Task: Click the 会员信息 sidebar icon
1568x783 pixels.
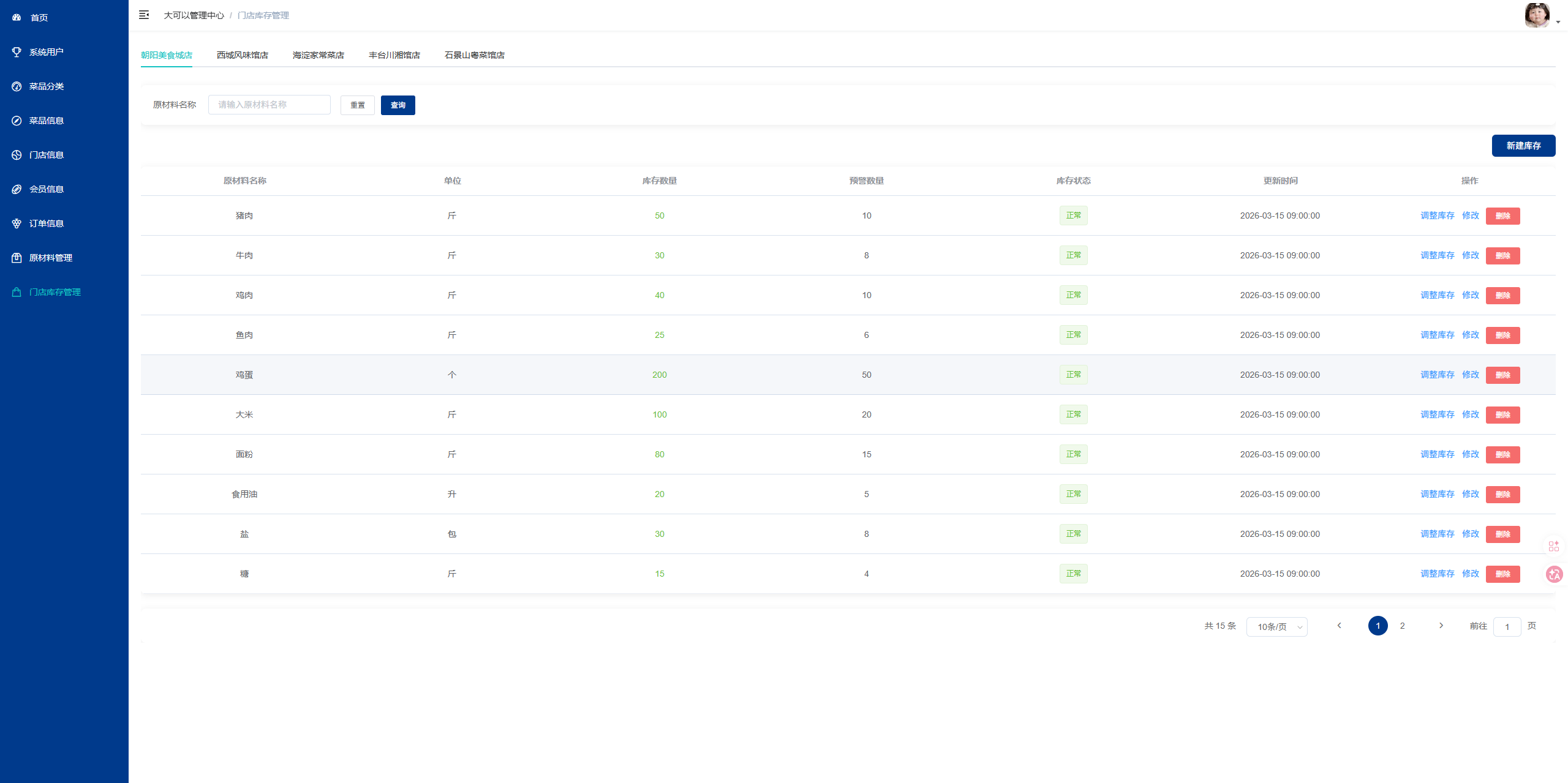Action: coord(17,189)
